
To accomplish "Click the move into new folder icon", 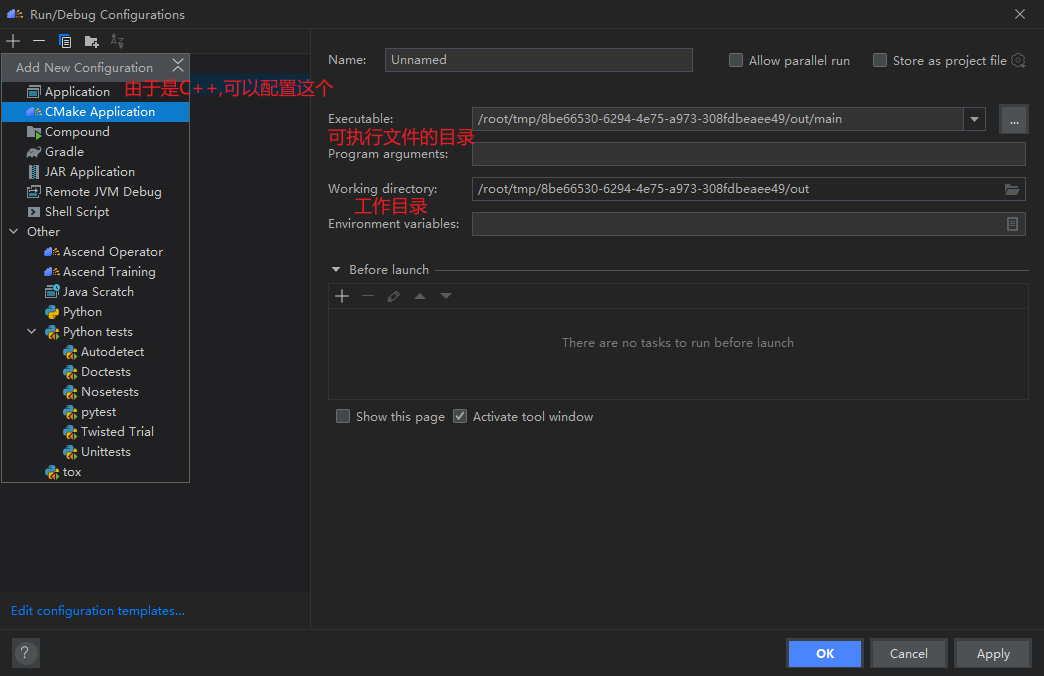I will 92,41.
